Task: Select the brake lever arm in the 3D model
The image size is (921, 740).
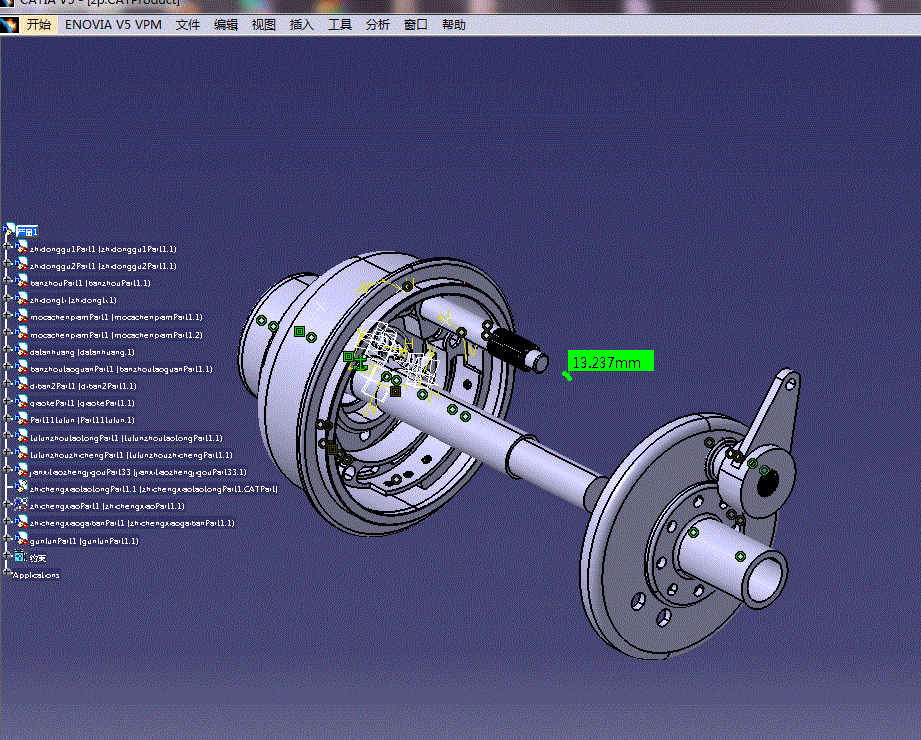Action: [x=769, y=417]
